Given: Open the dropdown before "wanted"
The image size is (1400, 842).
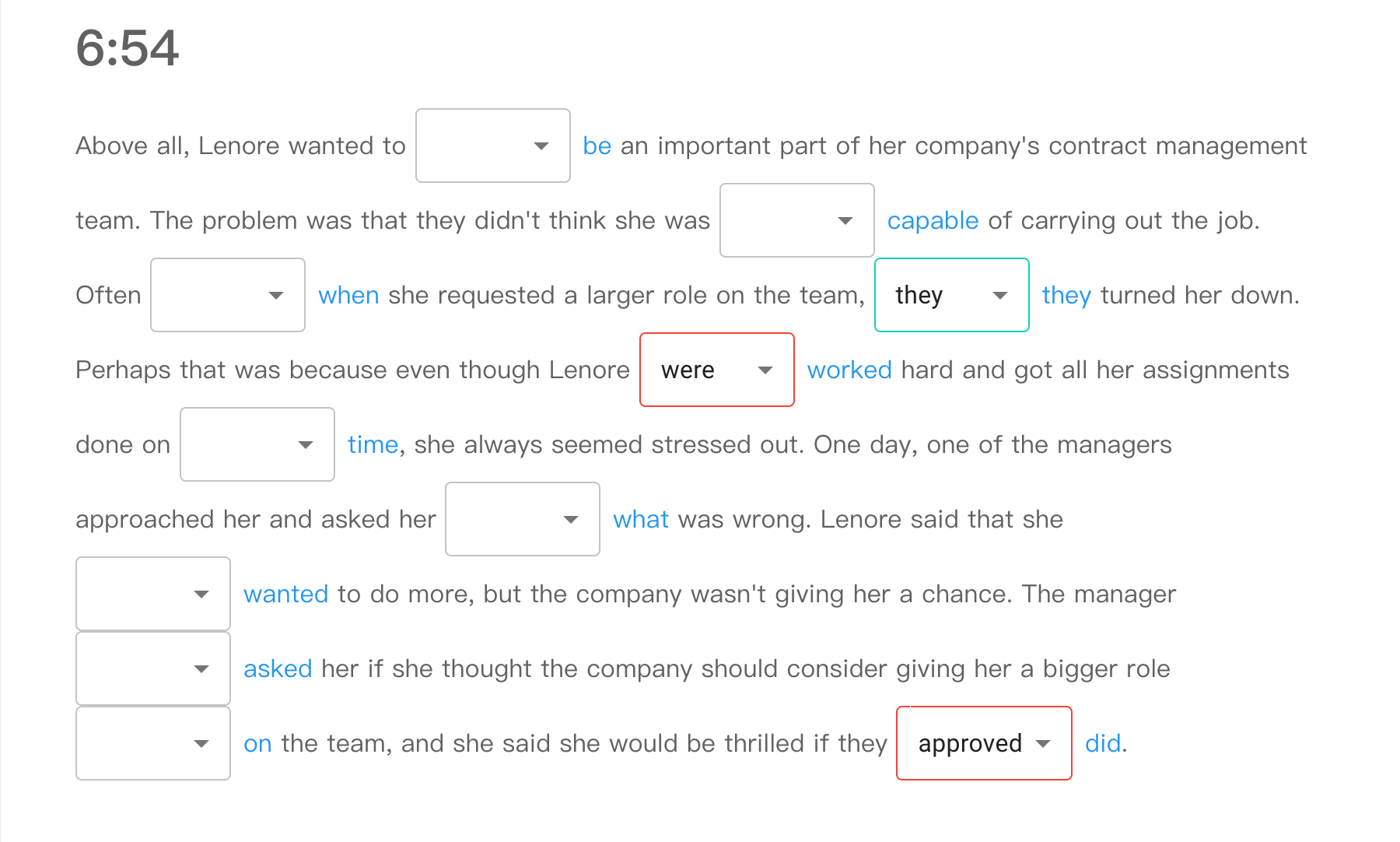Looking at the screenshot, I should (x=153, y=594).
